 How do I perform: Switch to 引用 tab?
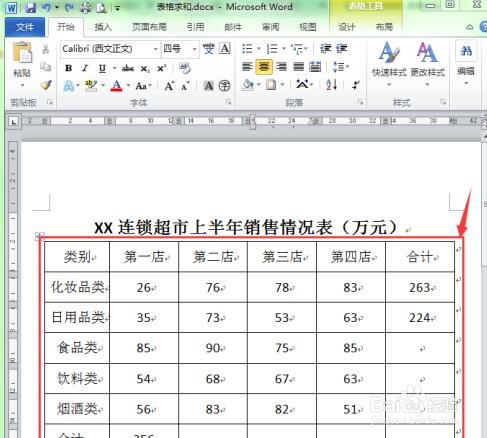[195, 27]
